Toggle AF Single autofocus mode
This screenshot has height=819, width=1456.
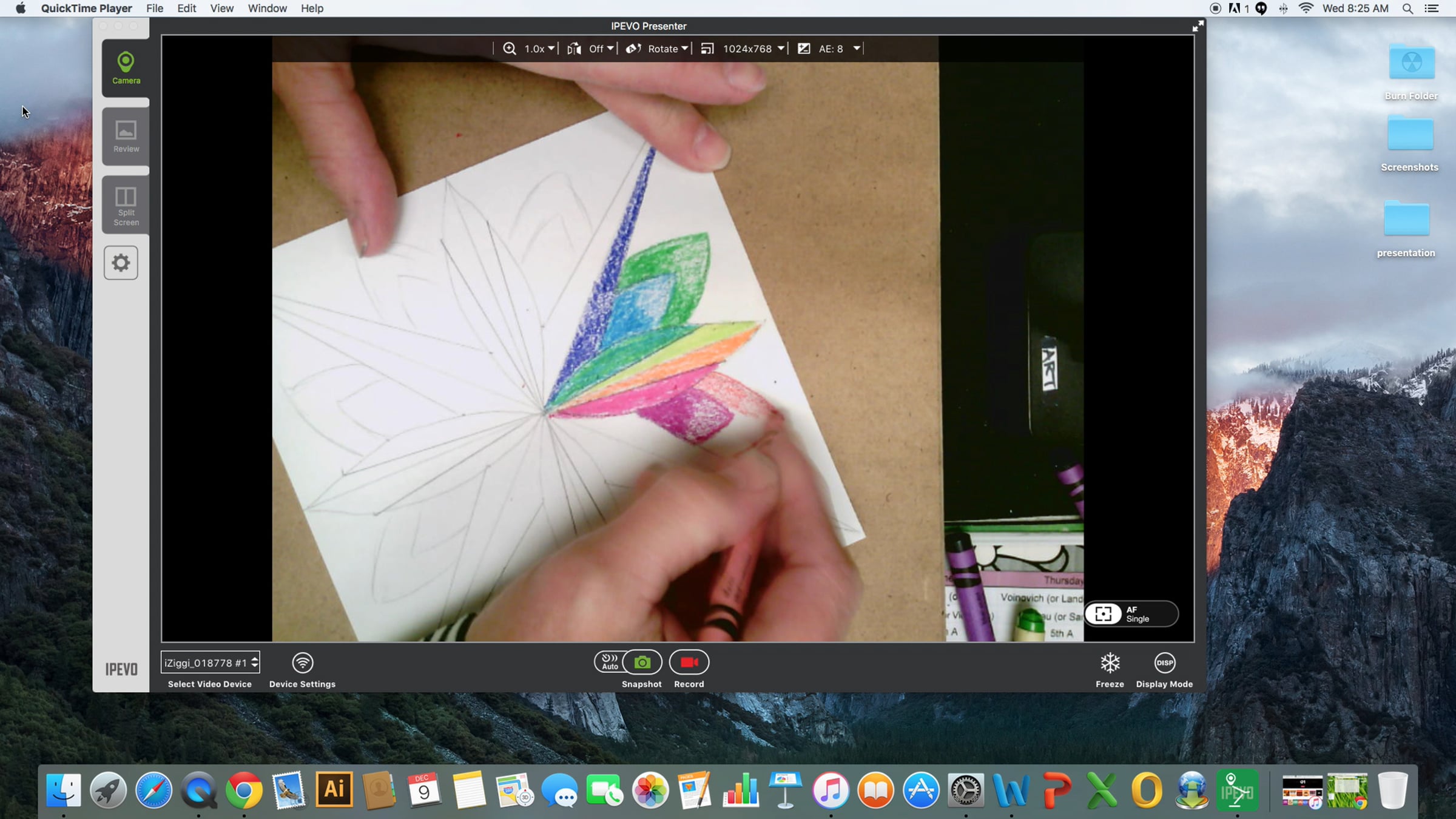tap(1131, 614)
